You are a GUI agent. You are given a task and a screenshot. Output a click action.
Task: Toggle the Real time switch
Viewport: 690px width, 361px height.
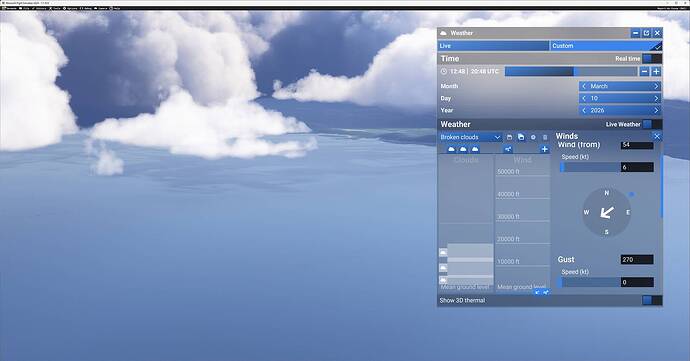tap(652, 59)
